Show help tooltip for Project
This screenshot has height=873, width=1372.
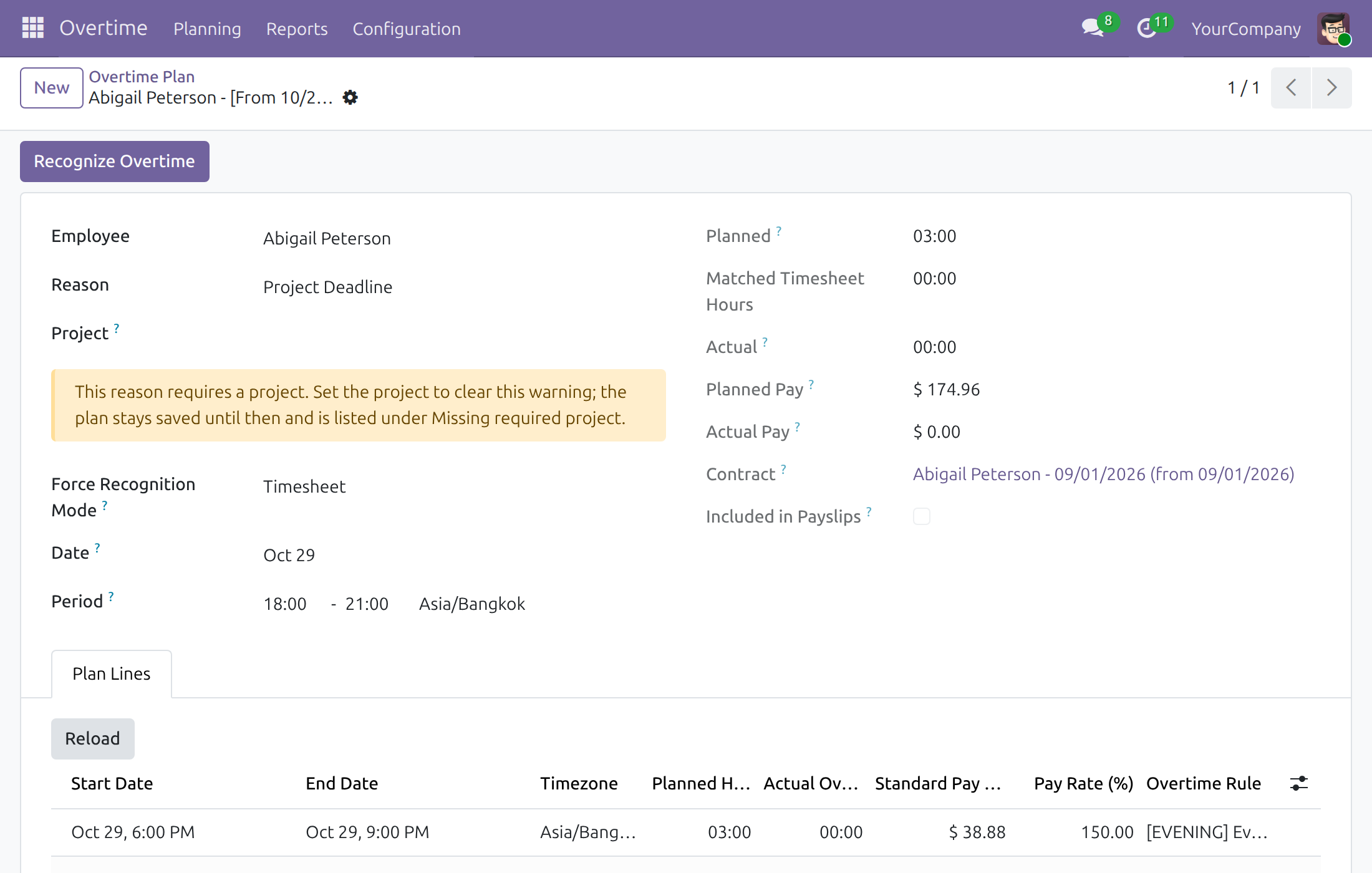point(117,327)
